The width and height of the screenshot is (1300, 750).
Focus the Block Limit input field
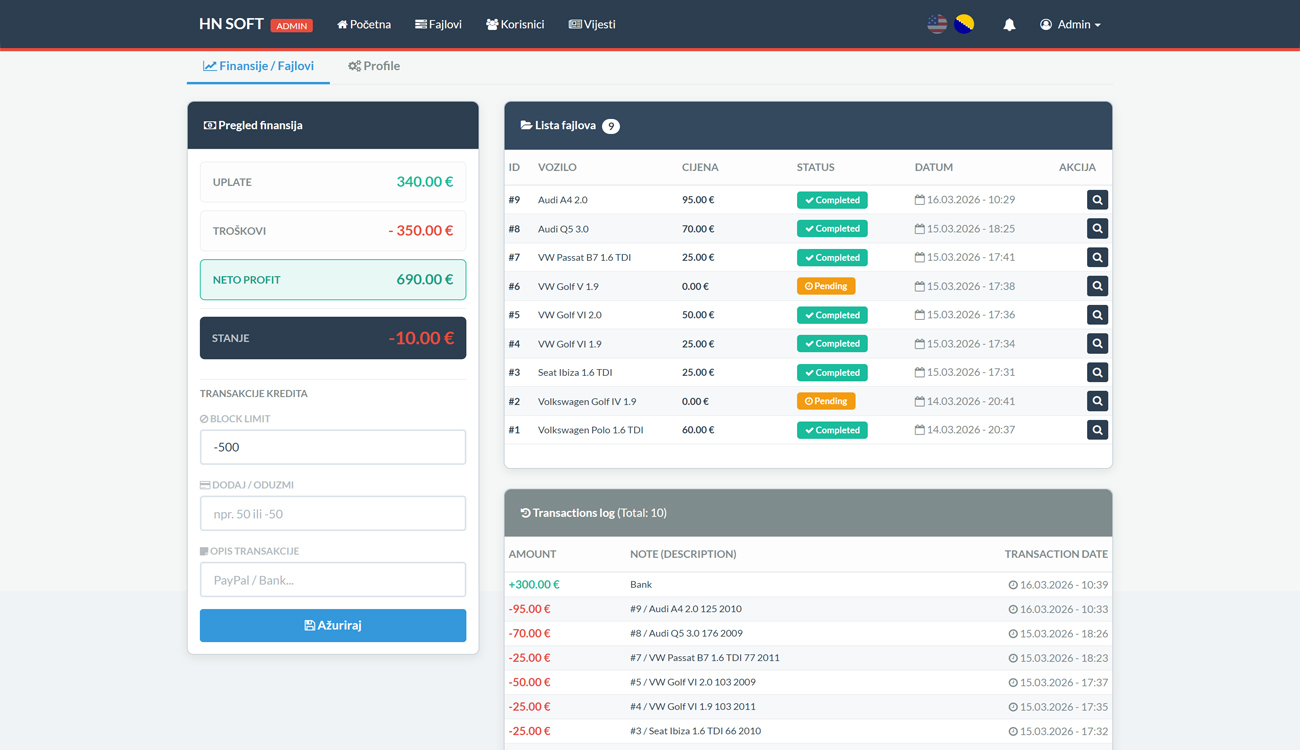[333, 447]
